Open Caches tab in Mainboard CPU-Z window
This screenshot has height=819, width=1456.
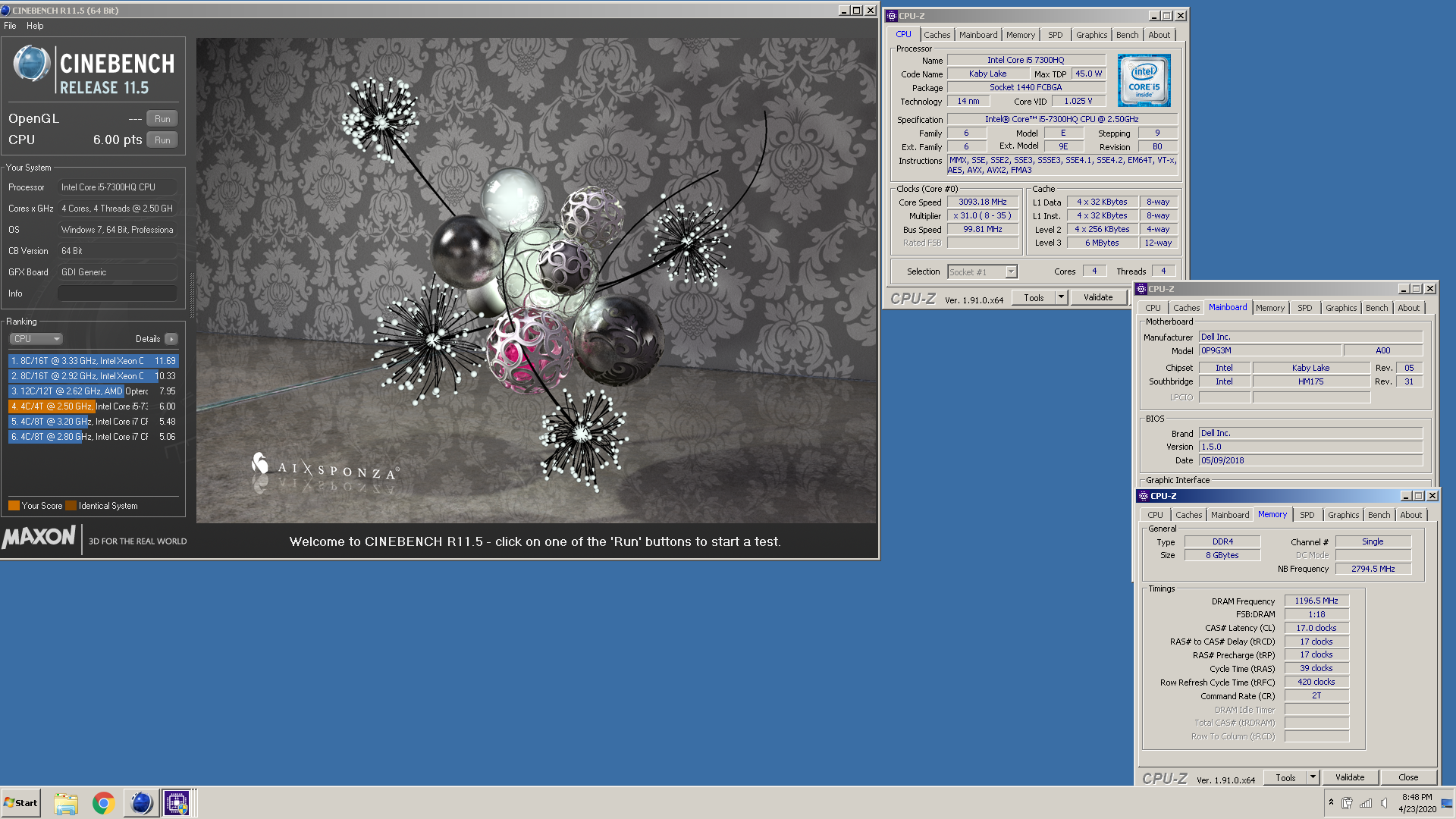(x=1186, y=308)
